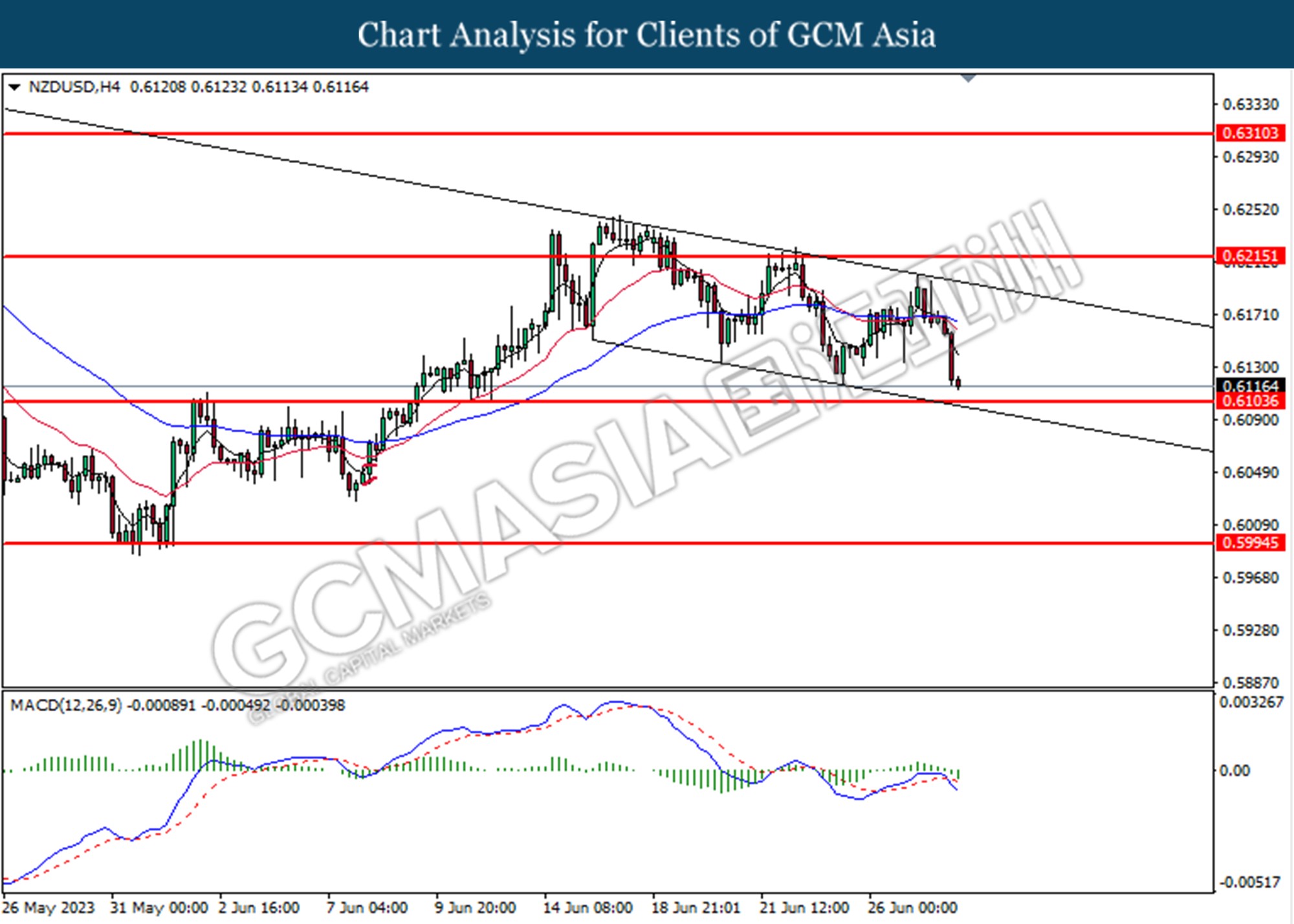The height and width of the screenshot is (924, 1294).
Task: Click the 0.62151 red price label
Action: pyautogui.click(x=1250, y=256)
